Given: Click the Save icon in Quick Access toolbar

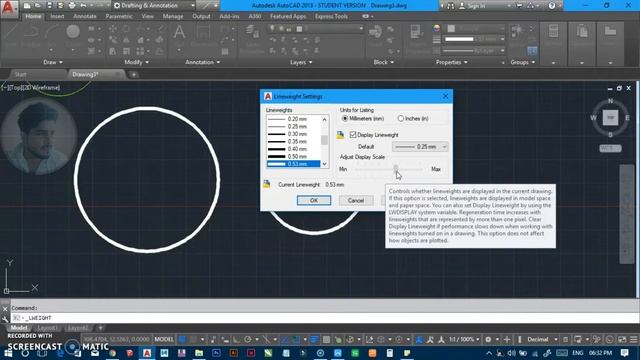Looking at the screenshot, I should (x=49, y=6).
